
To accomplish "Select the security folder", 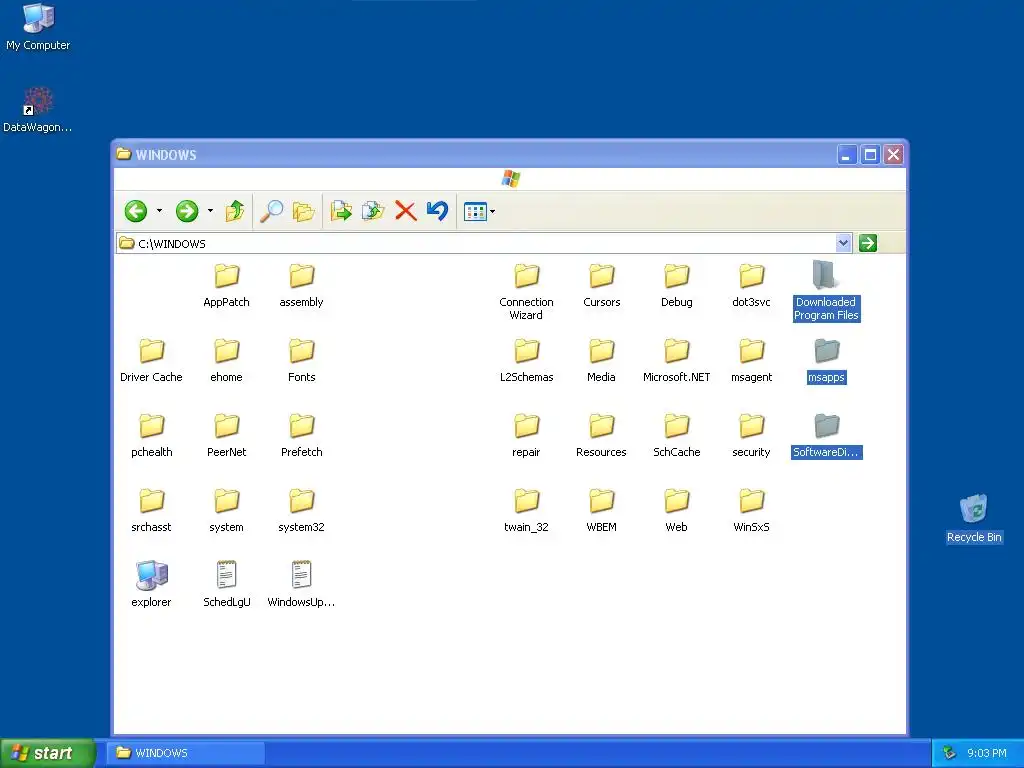I will (x=752, y=436).
